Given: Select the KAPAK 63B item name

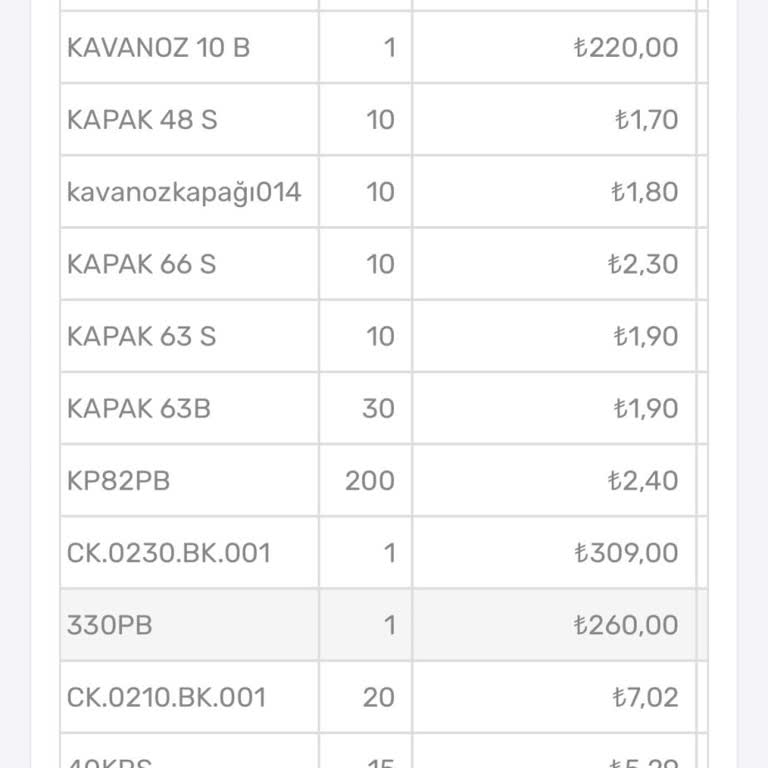Looking at the screenshot, I should [139, 408].
